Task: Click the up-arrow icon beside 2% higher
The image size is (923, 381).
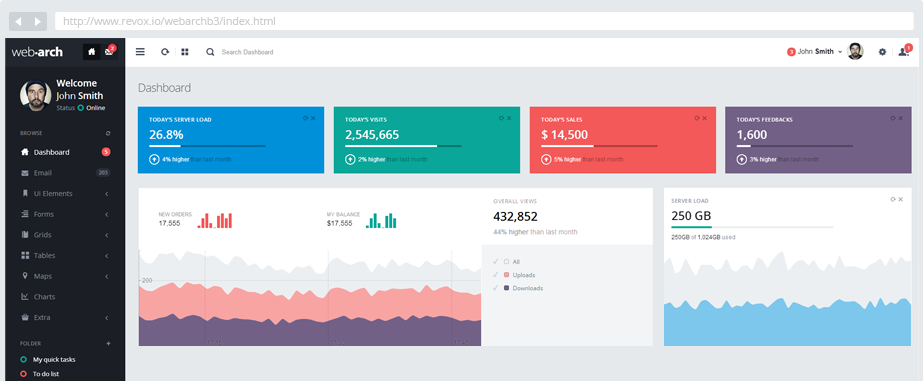Action: (x=350, y=159)
